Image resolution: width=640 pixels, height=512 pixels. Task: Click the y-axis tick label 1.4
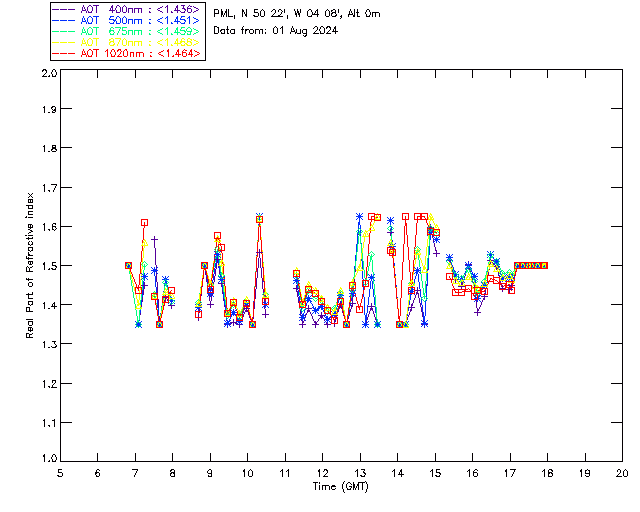(x=49, y=305)
